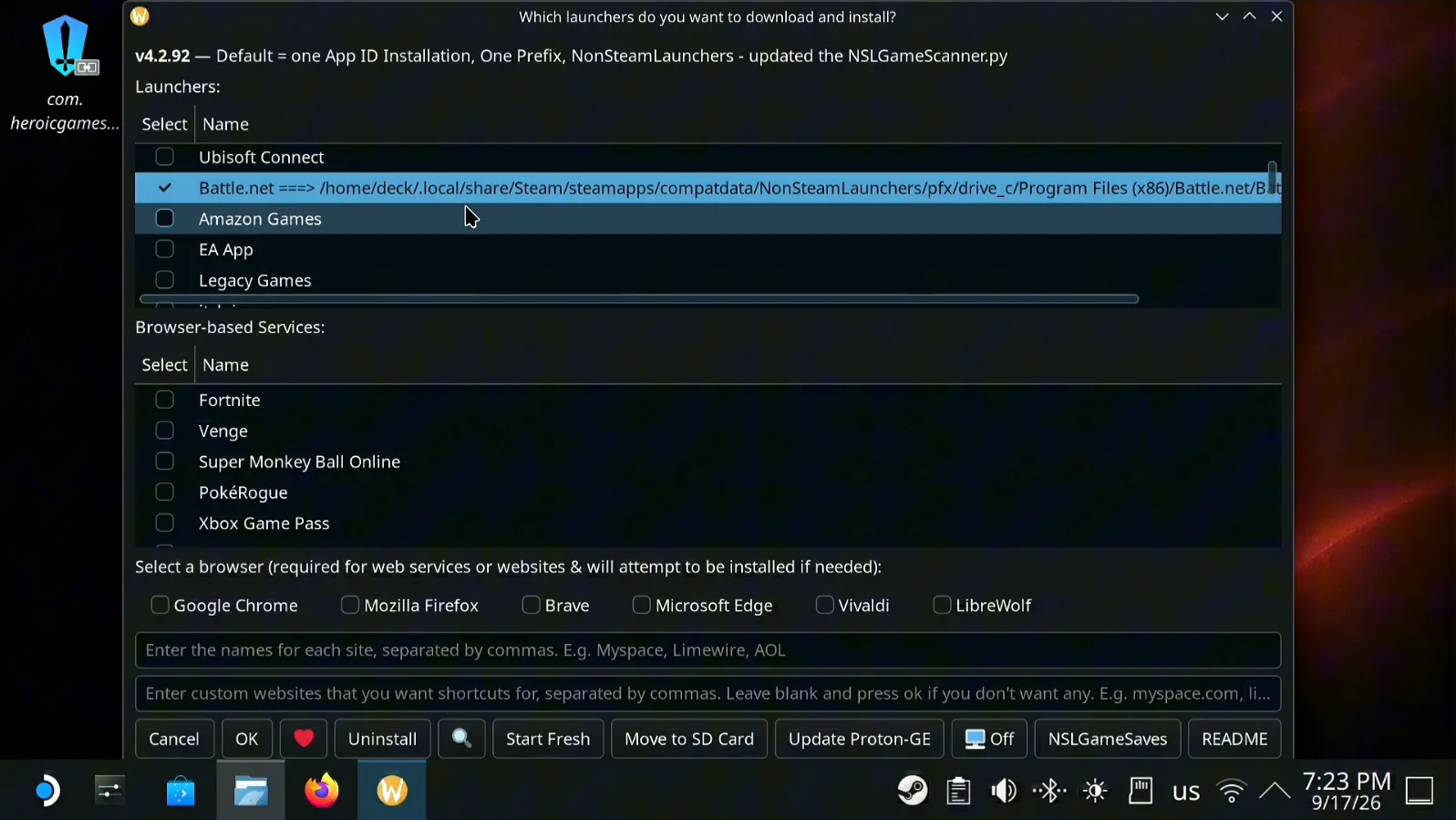The height and width of the screenshot is (820, 1456).
Task: Confirm with the OK button
Action: [247, 738]
